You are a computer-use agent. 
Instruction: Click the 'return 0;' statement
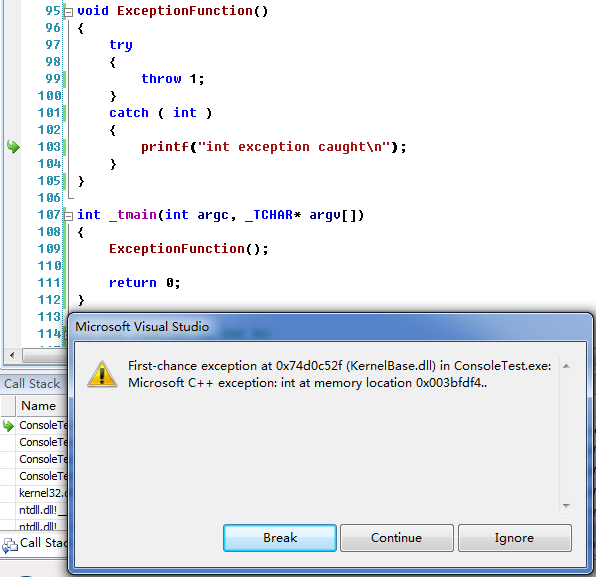tap(144, 283)
